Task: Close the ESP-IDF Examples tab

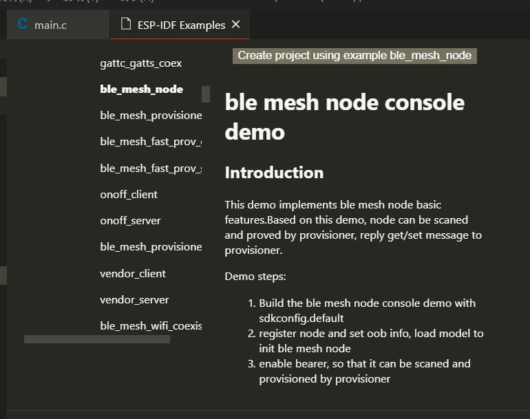Action: coord(236,24)
